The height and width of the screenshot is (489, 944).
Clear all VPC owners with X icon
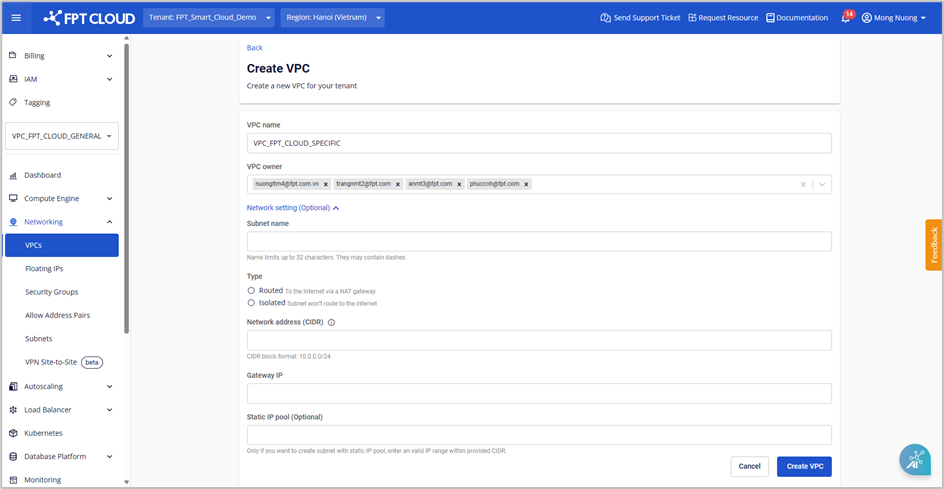point(801,184)
